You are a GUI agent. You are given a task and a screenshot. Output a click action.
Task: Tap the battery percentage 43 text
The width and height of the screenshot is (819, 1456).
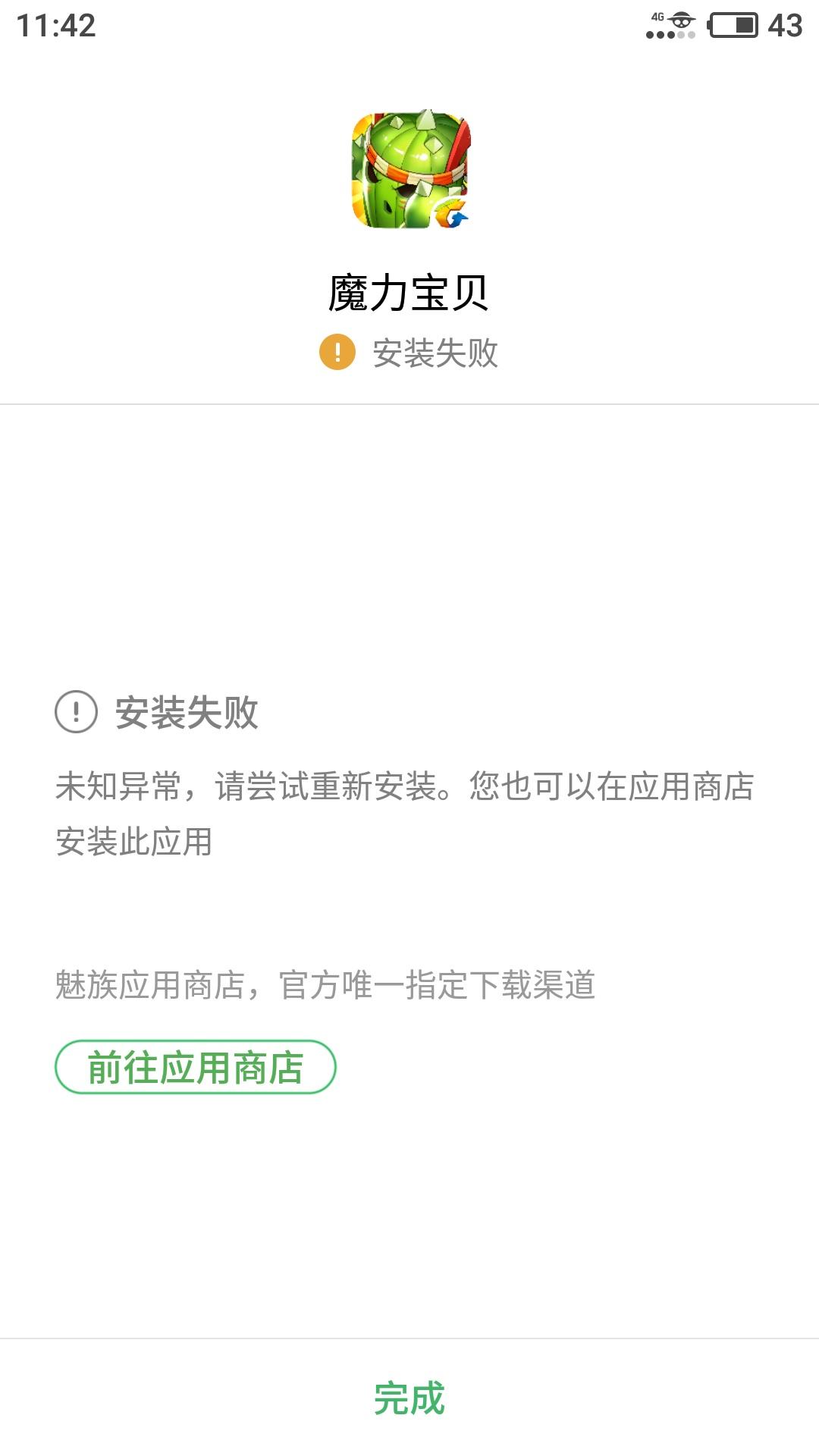coord(785,26)
